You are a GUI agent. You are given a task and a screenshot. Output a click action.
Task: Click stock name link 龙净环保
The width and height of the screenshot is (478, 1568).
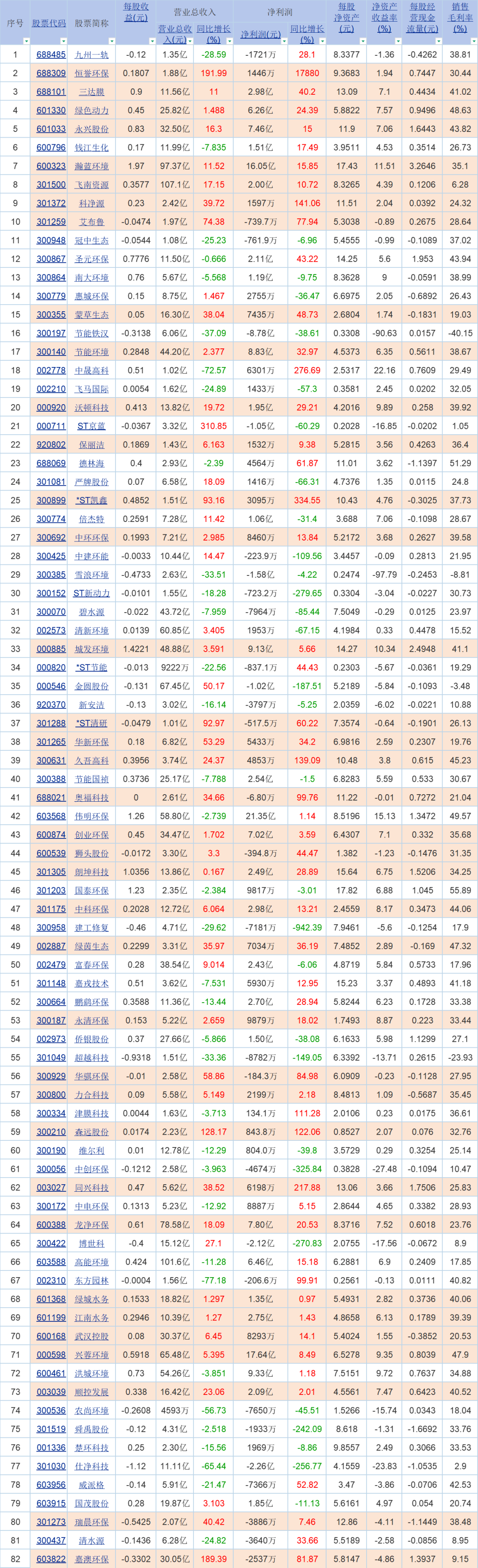coord(92,1224)
